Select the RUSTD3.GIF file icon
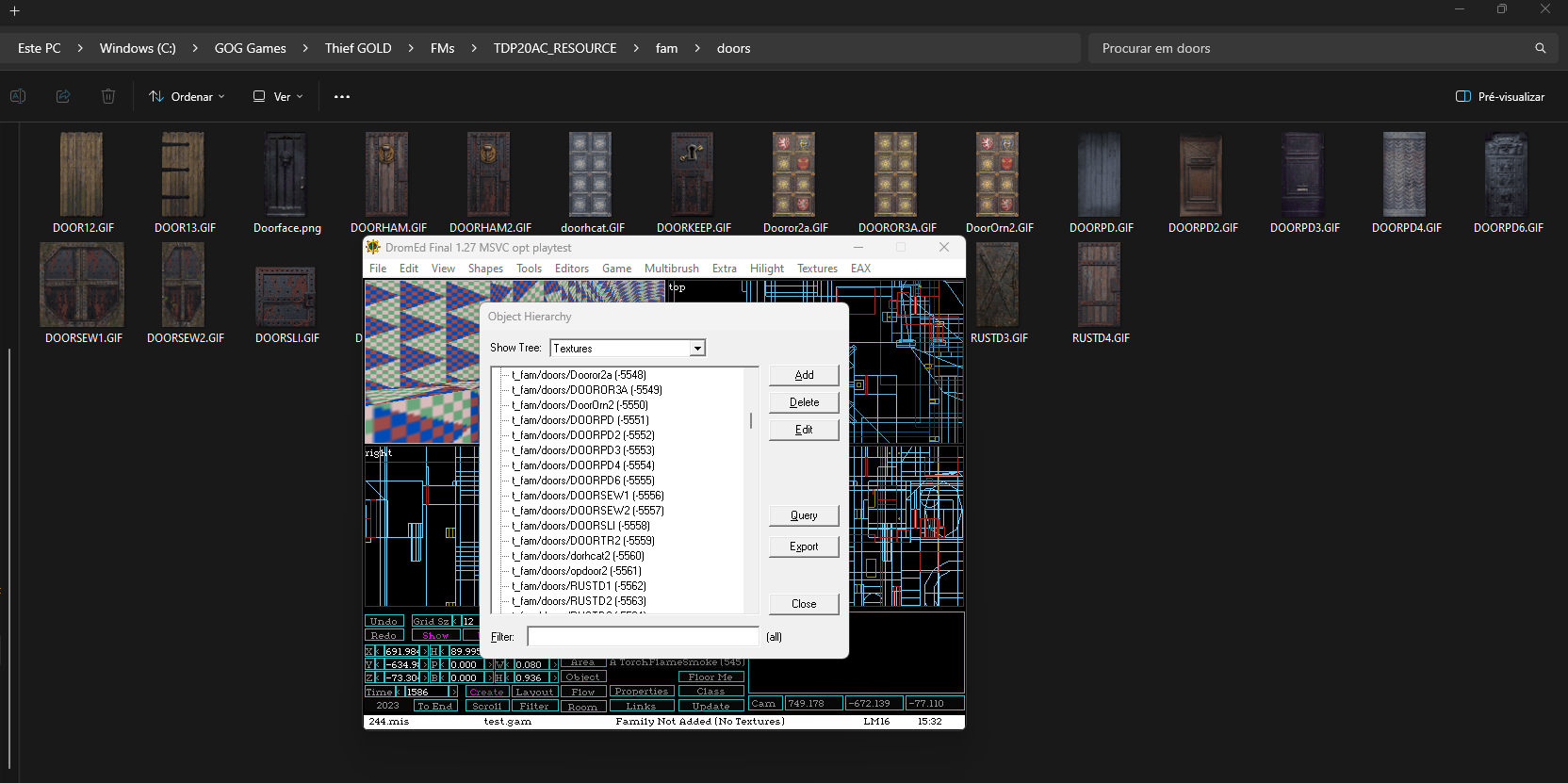This screenshot has height=783, width=1568. pyautogui.click(x=998, y=285)
